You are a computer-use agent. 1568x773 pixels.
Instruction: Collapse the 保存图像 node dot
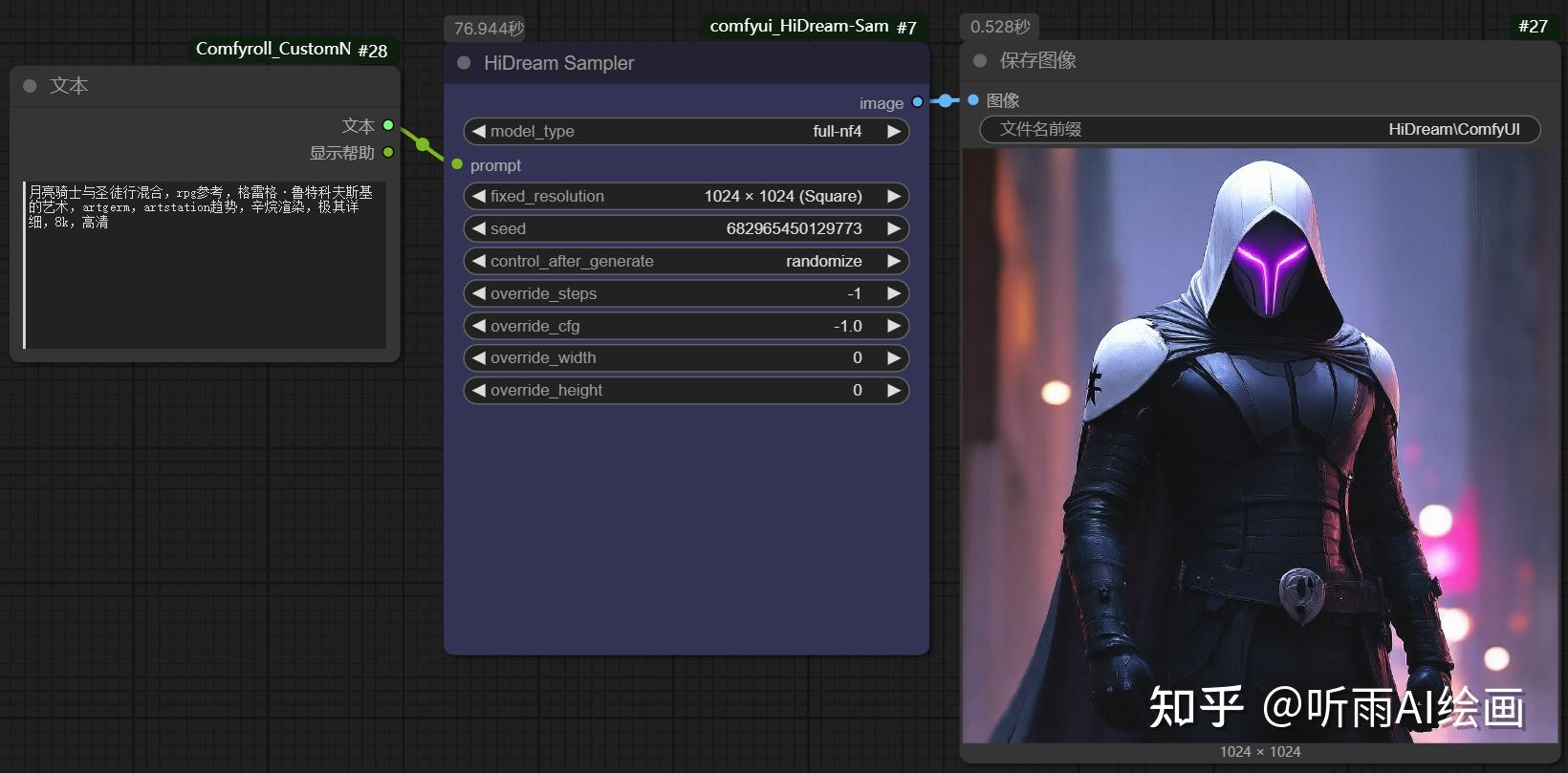pos(980,61)
